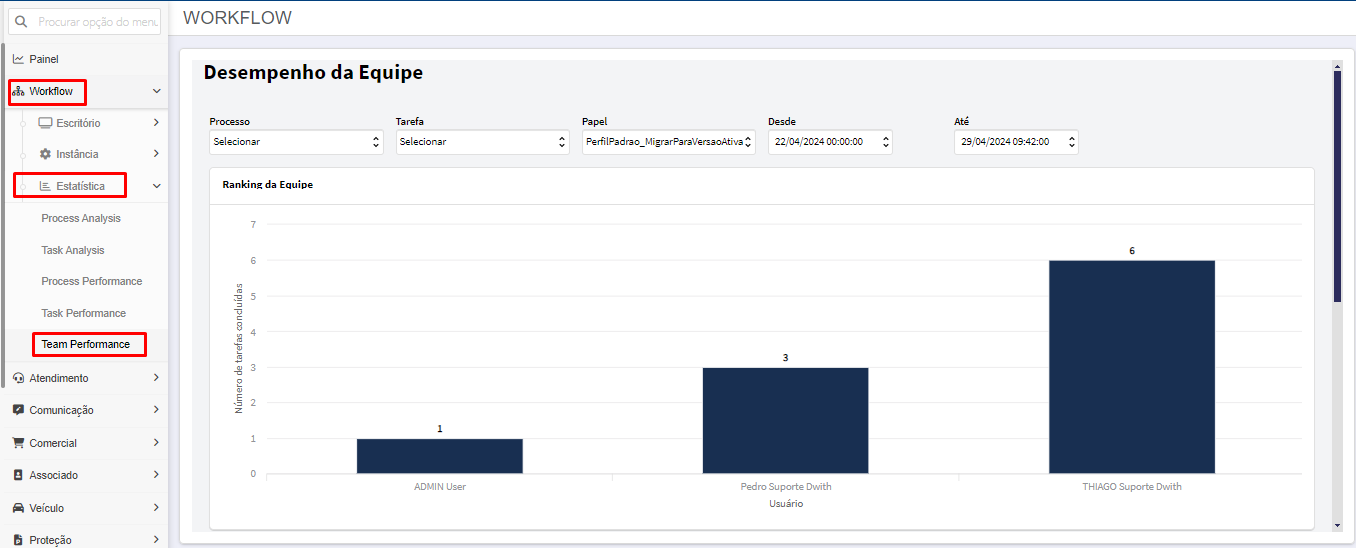Click the THIAGO Suporte Dwith bar
1356x548 pixels.
[1132, 367]
